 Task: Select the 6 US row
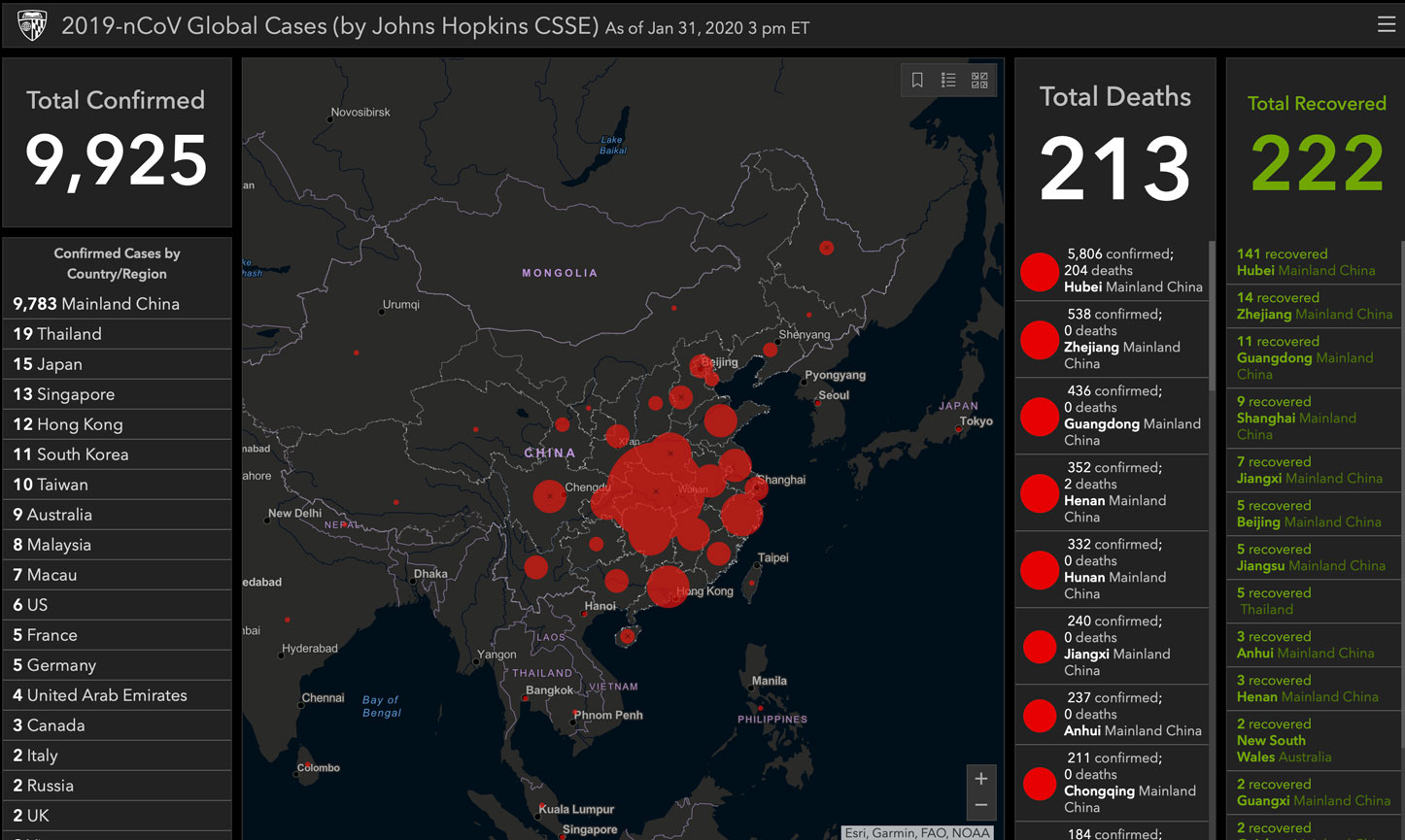click(x=117, y=605)
